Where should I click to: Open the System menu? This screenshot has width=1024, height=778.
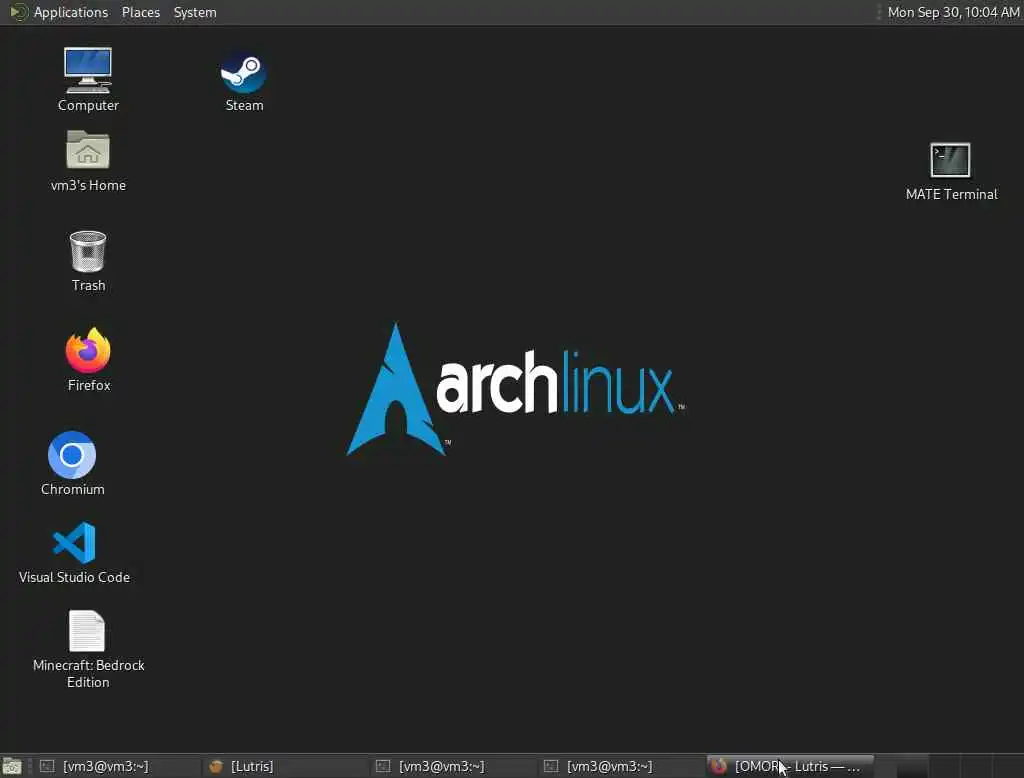(x=195, y=12)
